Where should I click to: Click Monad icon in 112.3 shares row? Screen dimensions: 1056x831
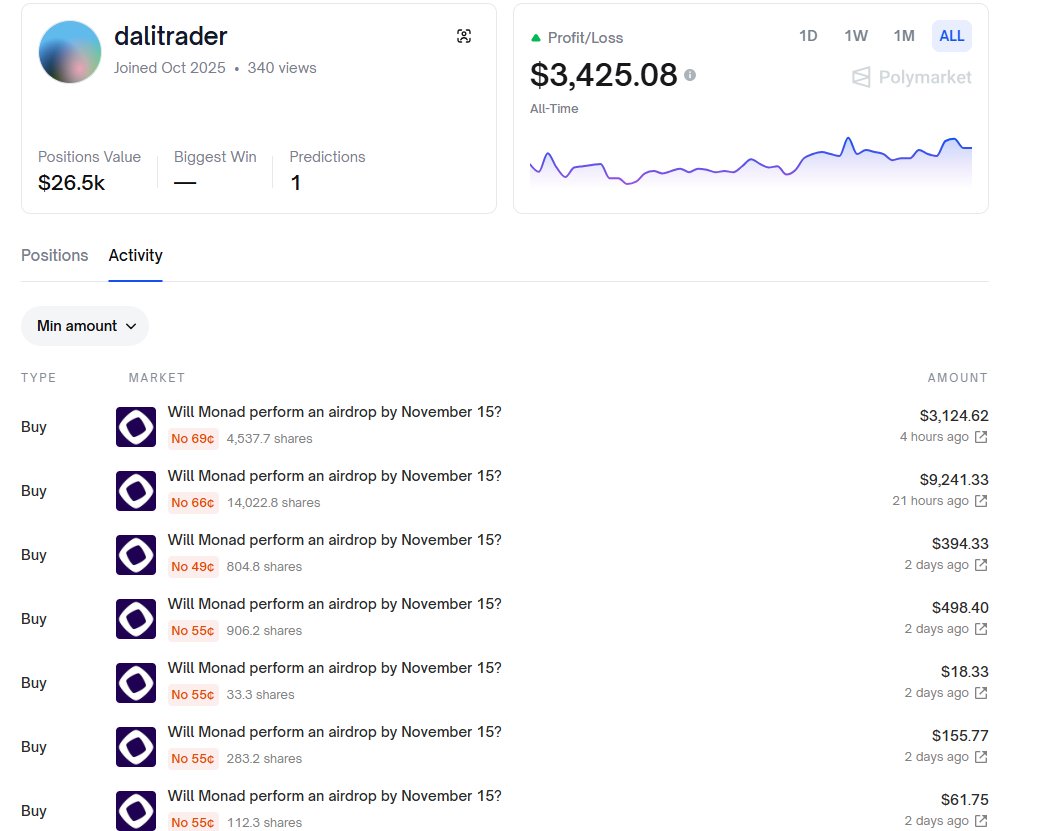coord(136,811)
